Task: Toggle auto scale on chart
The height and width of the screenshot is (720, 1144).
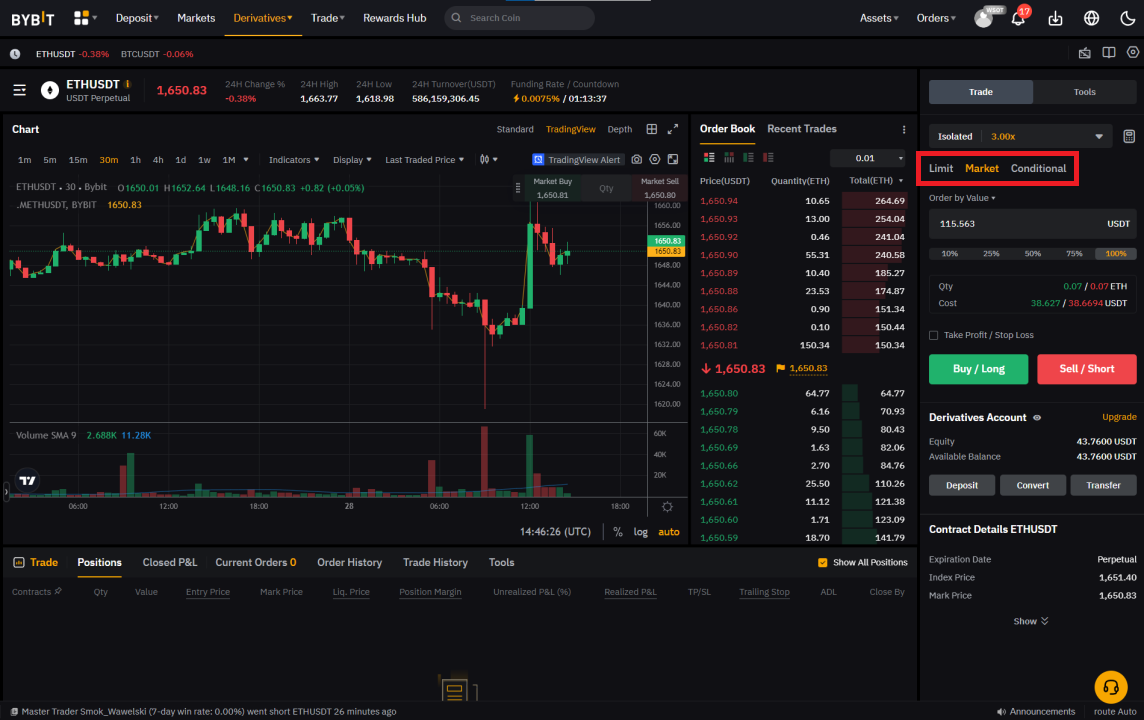Action: tap(668, 532)
